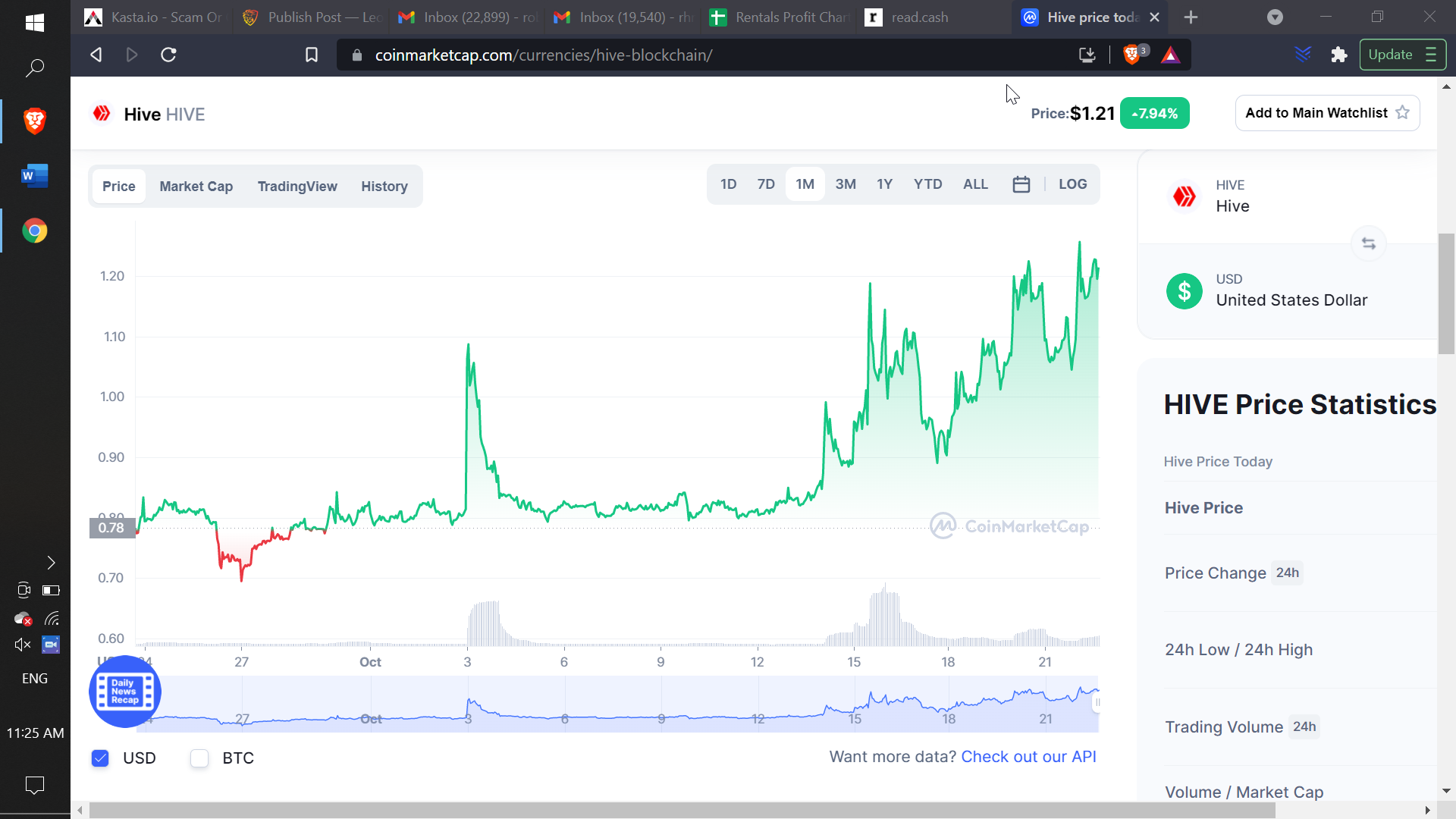Open the browser tab list dropdown
The width and height of the screenshot is (1456, 819).
(x=1275, y=17)
